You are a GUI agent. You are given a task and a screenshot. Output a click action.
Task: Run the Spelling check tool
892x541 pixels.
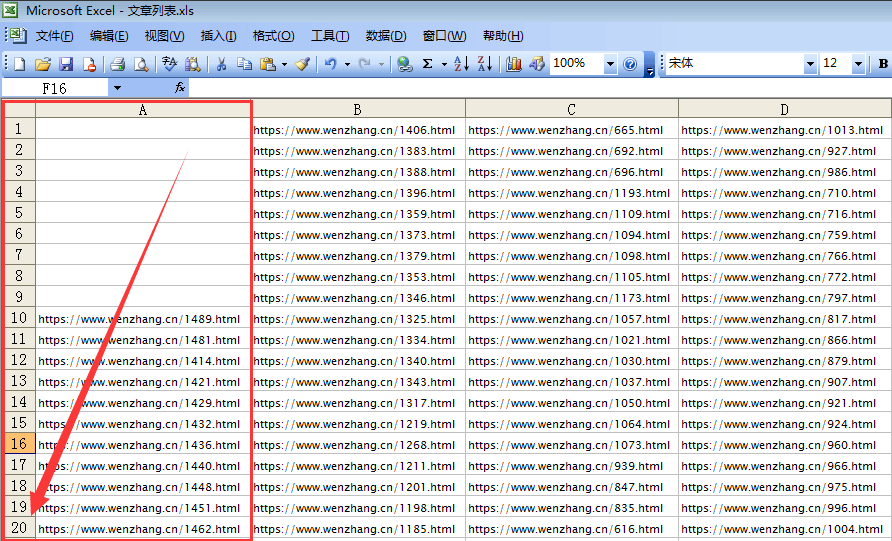click(169, 64)
